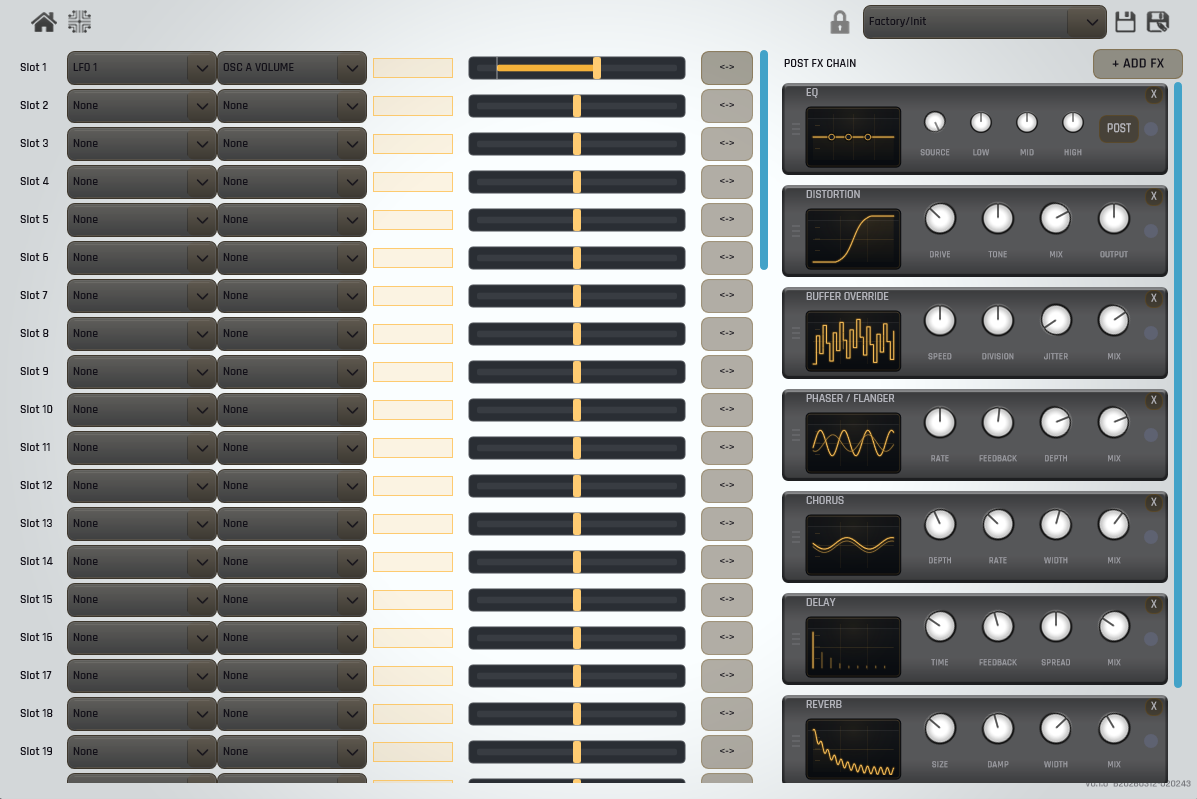The image size is (1197, 799).
Task: Click the EQ curve thumbnail in the FX chain
Action: [852, 135]
